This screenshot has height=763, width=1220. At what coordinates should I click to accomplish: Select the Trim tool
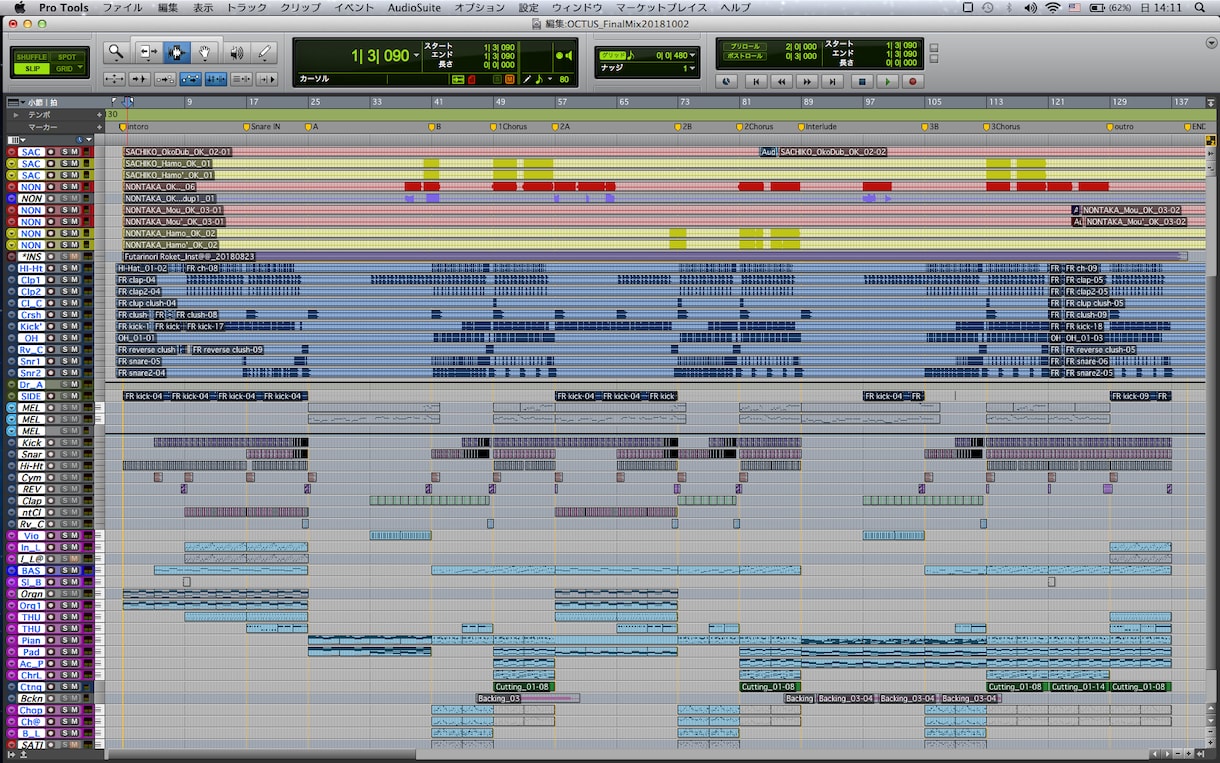[x=148, y=52]
